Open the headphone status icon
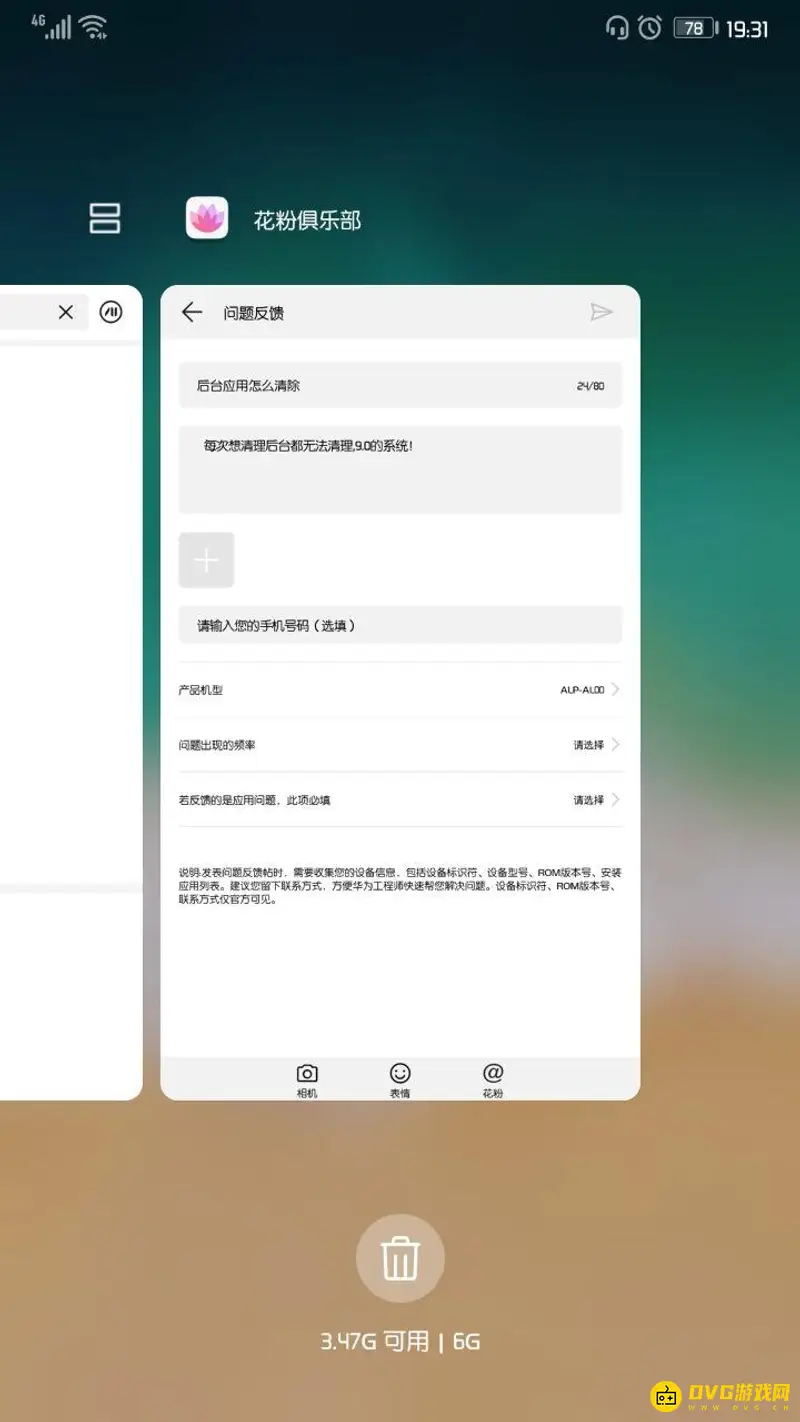This screenshot has height=1422, width=800. coord(617,28)
